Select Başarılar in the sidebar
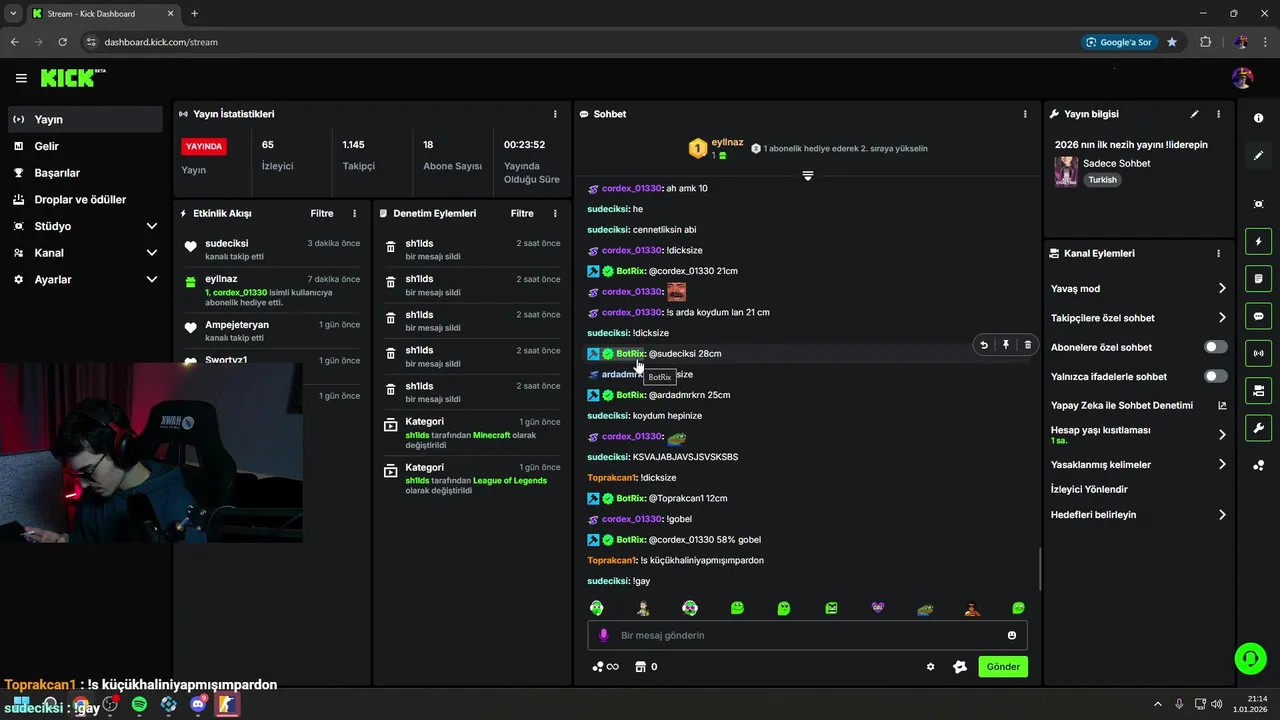 point(85,173)
